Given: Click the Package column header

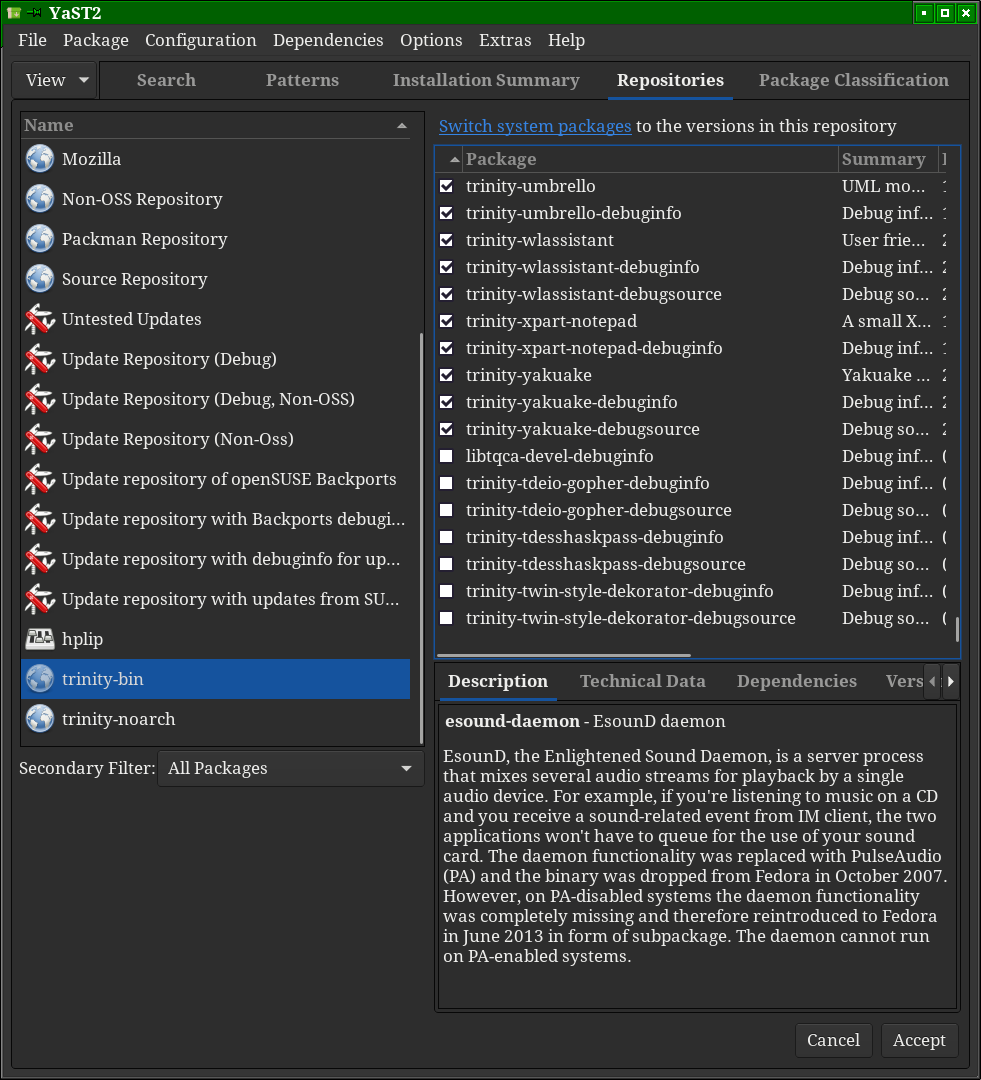Looking at the screenshot, I should tap(650, 159).
